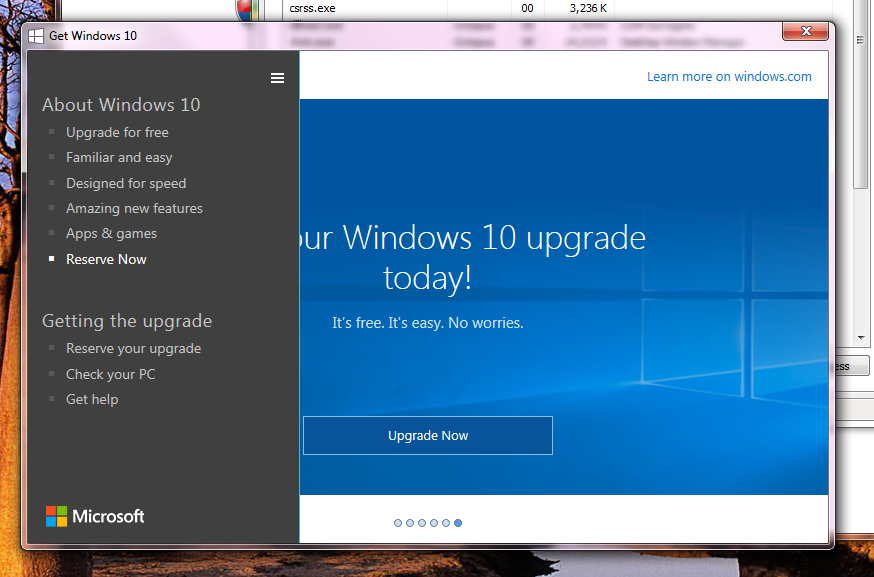Click the Upgrade Now button

tap(428, 435)
